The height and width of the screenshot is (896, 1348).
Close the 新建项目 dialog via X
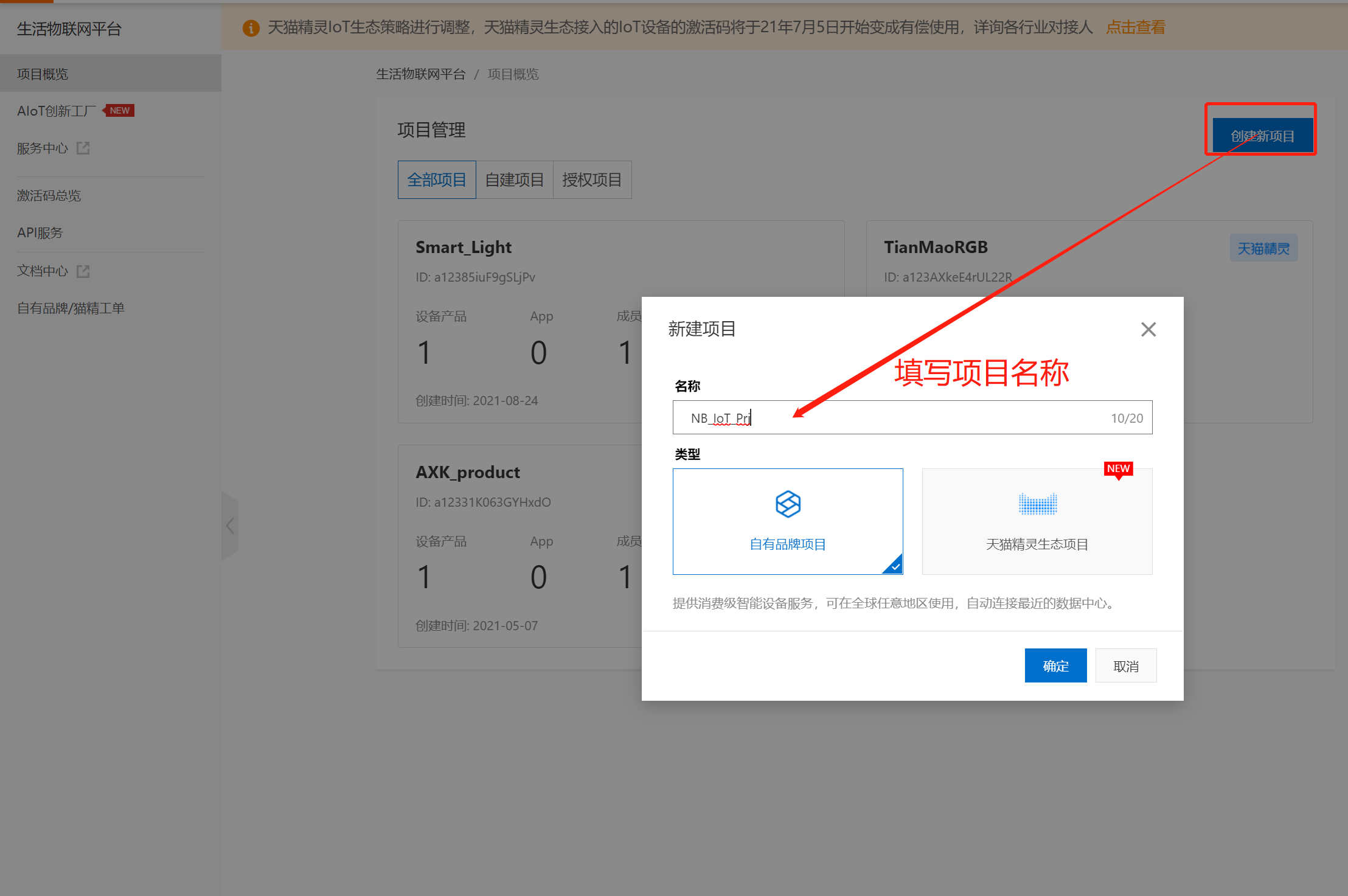point(1148,329)
